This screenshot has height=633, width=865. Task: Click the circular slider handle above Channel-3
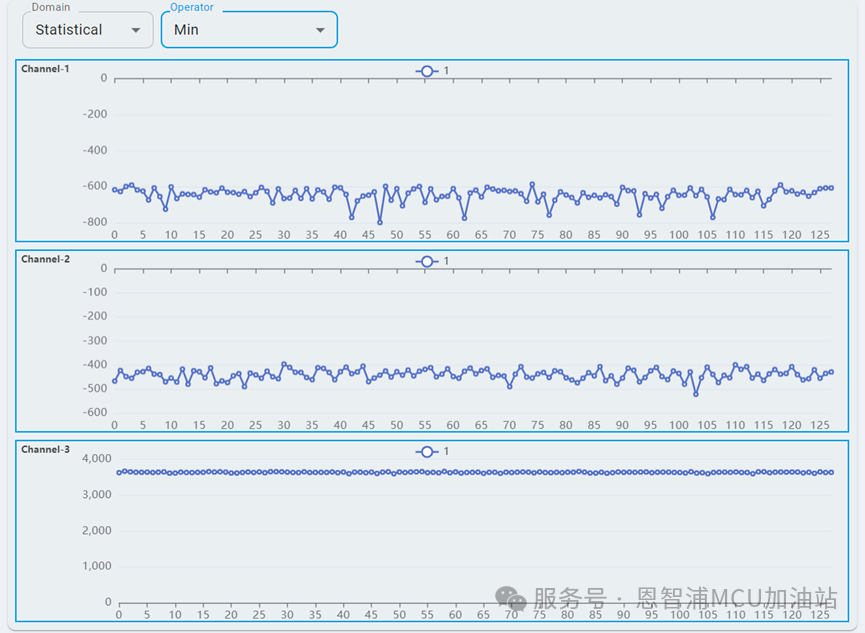click(x=427, y=452)
